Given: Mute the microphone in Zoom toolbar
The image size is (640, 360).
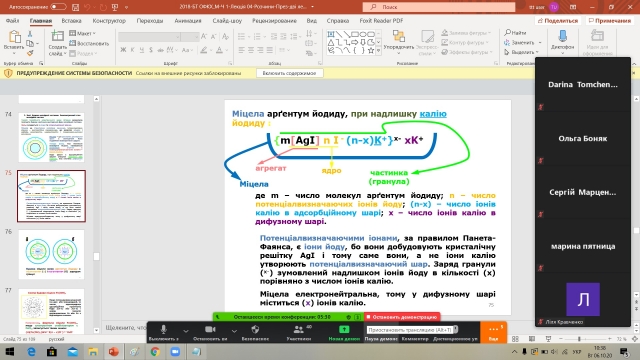Looking at the screenshot, I should (164, 329).
